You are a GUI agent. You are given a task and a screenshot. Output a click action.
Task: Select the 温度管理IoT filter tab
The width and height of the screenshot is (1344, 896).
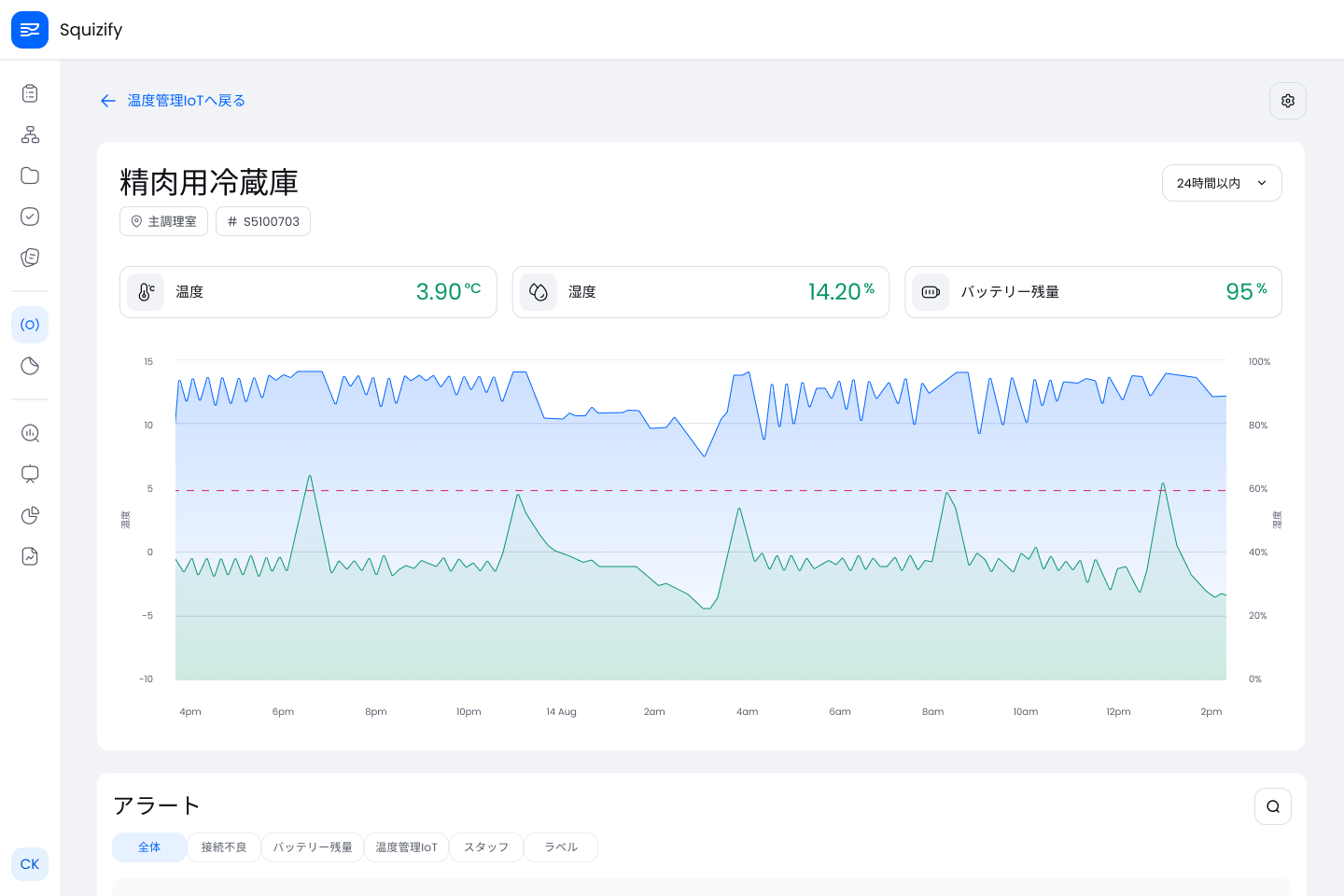click(406, 847)
